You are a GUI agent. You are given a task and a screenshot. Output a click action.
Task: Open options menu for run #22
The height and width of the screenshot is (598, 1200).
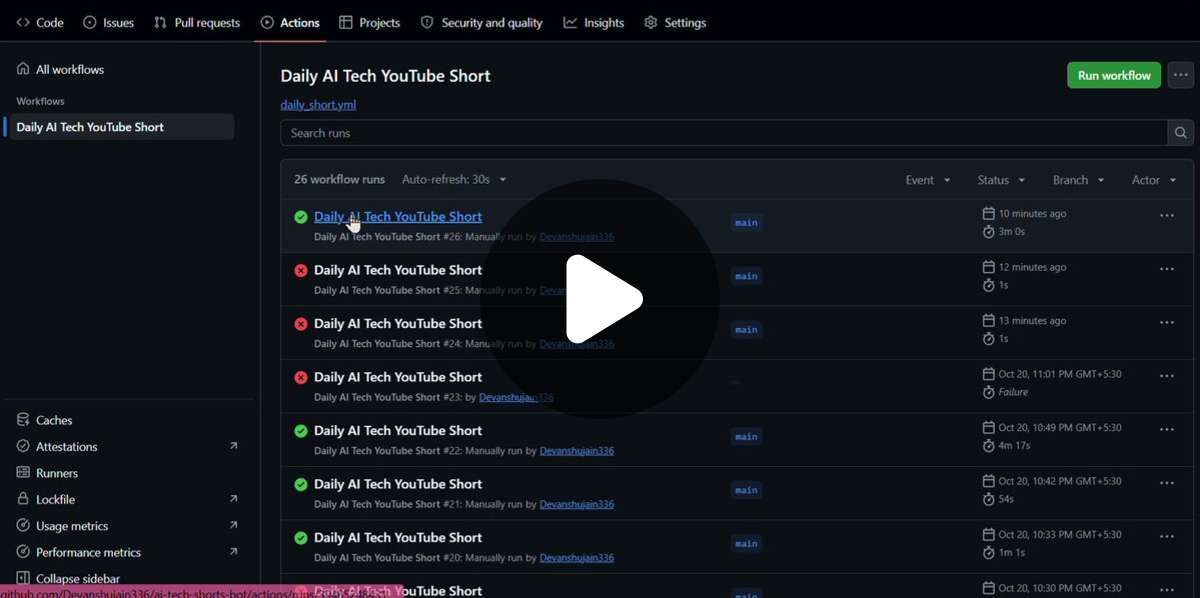coord(1166,430)
